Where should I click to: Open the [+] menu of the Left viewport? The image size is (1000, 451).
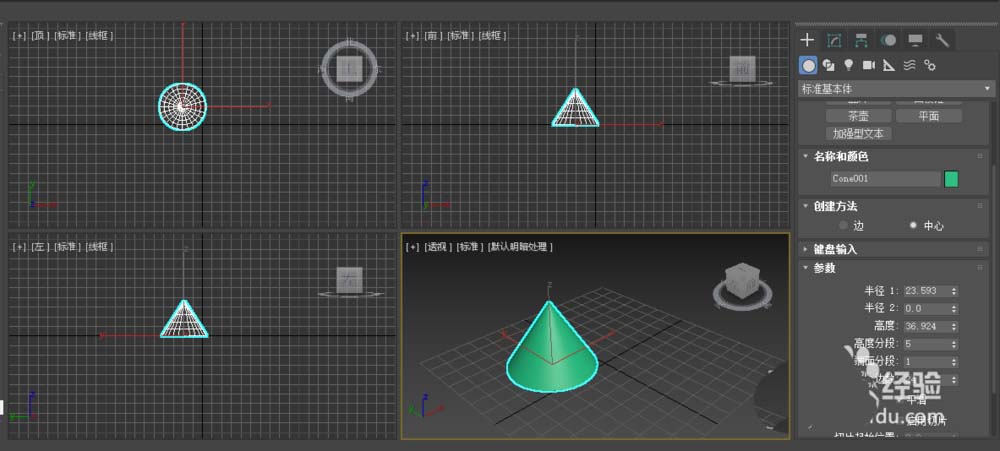[19, 247]
